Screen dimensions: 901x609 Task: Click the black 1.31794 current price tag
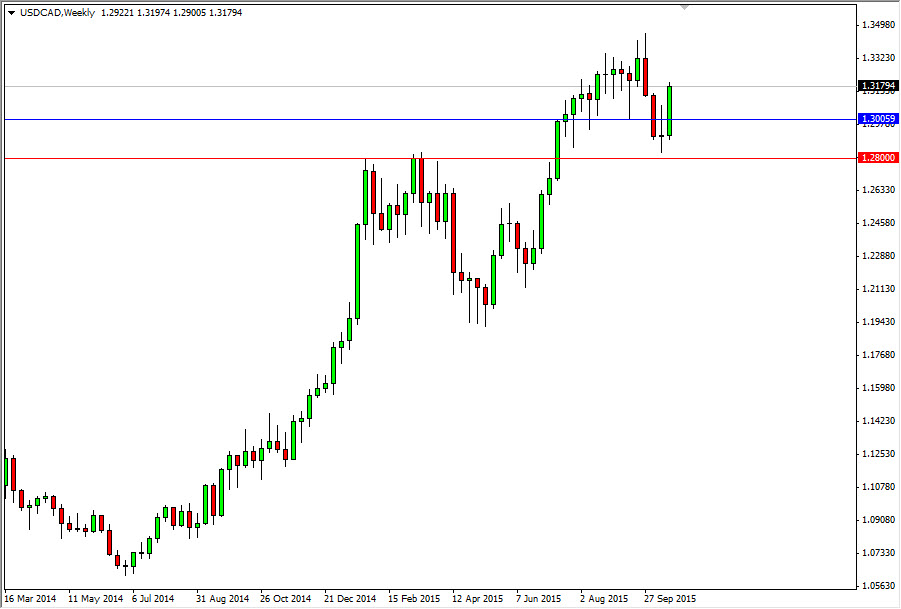877,87
